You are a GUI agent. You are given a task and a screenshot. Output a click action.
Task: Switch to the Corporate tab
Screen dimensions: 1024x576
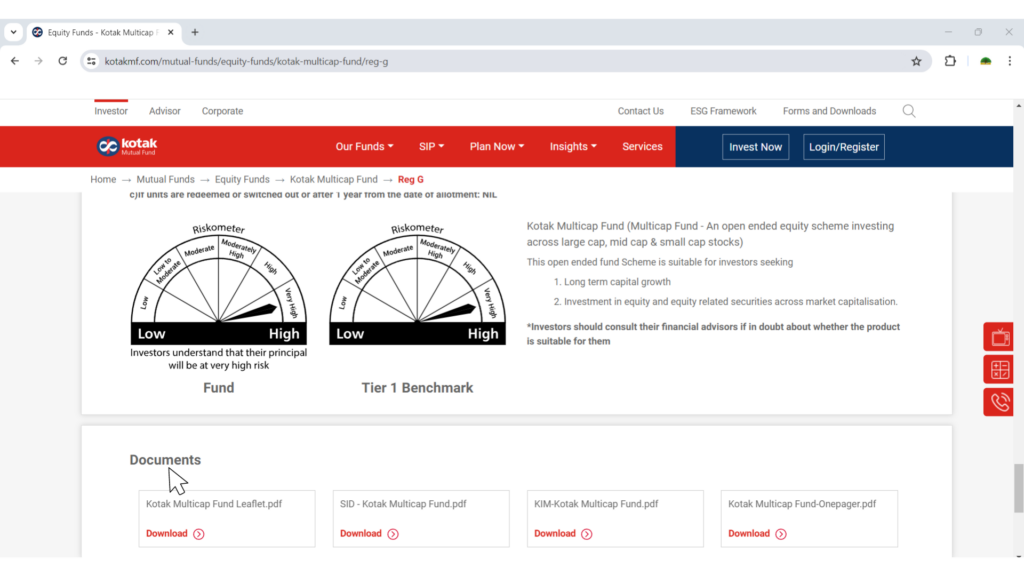222,111
